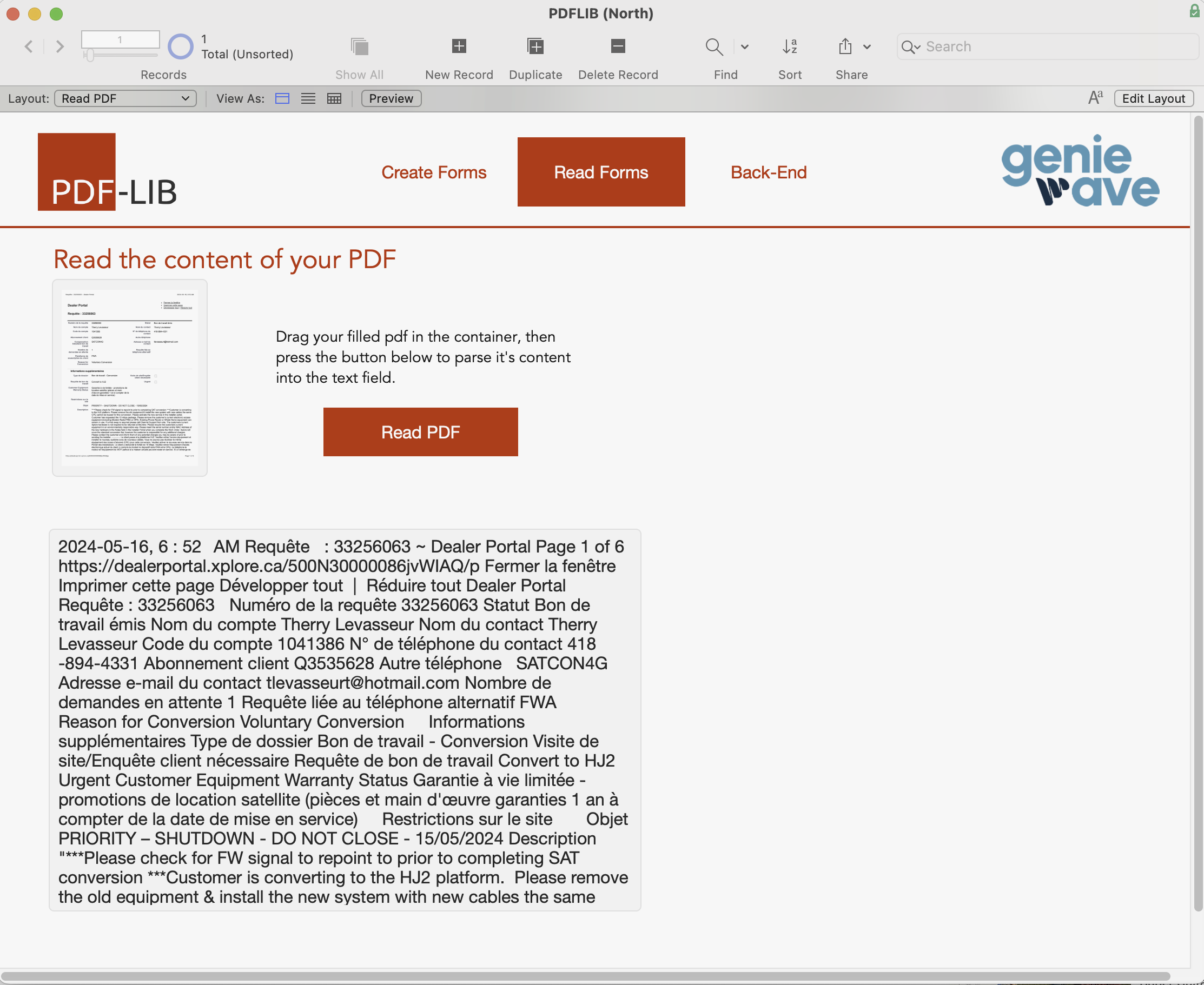Open the Create Forms tab

[x=434, y=172]
